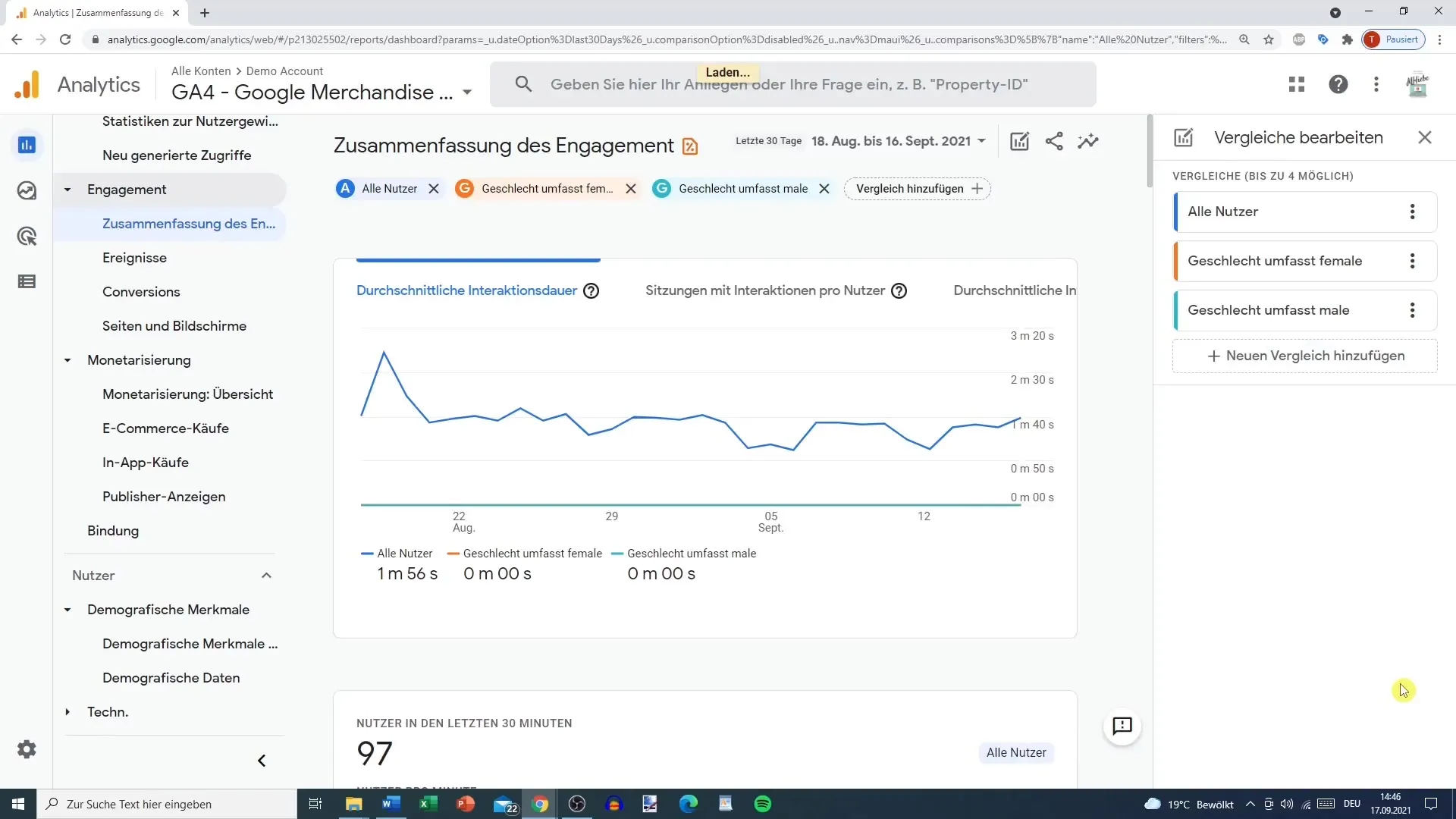The width and height of the screenshot is (1456, 819).
Task: Open the Explore icon in left rail
Action: [x=27, y=190]
